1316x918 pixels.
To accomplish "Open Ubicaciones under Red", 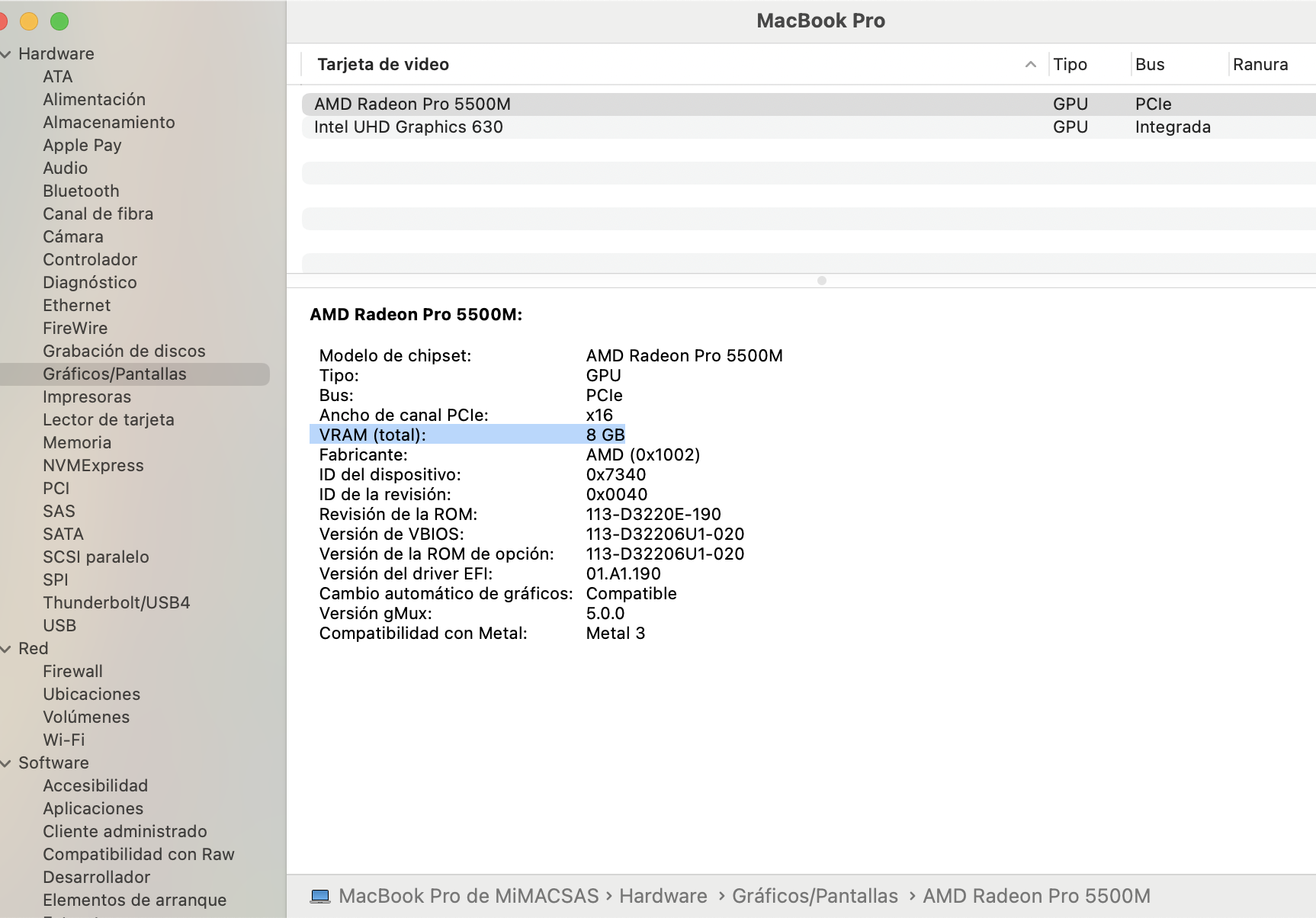I will pyautogui.click(x=91, y=695).
